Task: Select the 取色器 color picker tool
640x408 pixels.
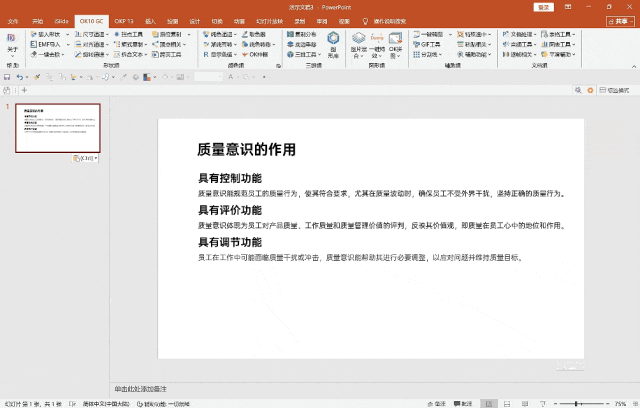Action: 254,34
